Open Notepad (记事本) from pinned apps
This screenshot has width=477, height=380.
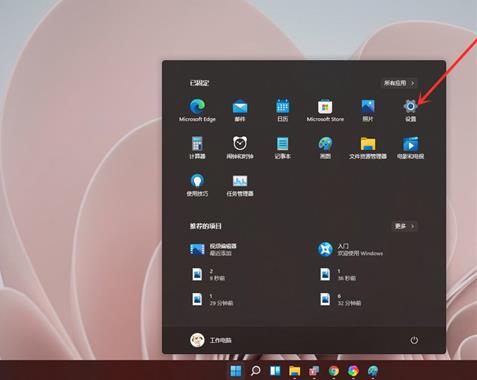(282, 148)
